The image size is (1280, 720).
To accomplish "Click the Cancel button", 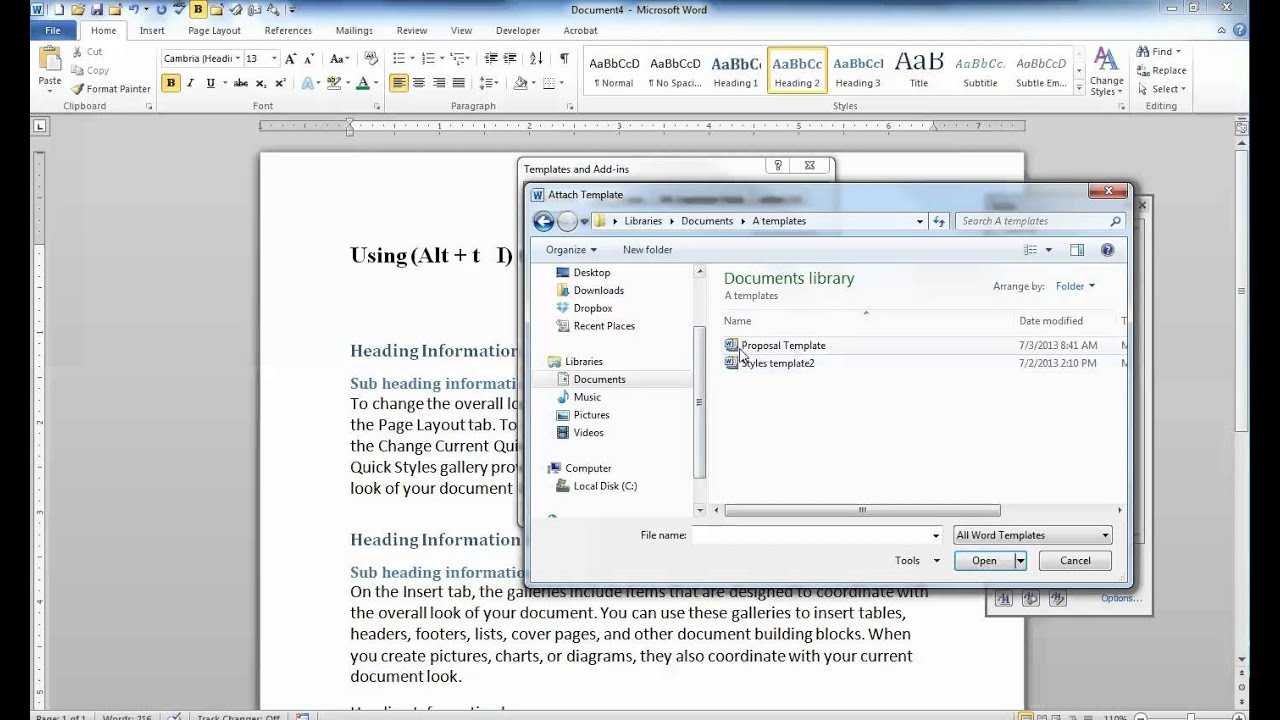I will point(1074,560).
